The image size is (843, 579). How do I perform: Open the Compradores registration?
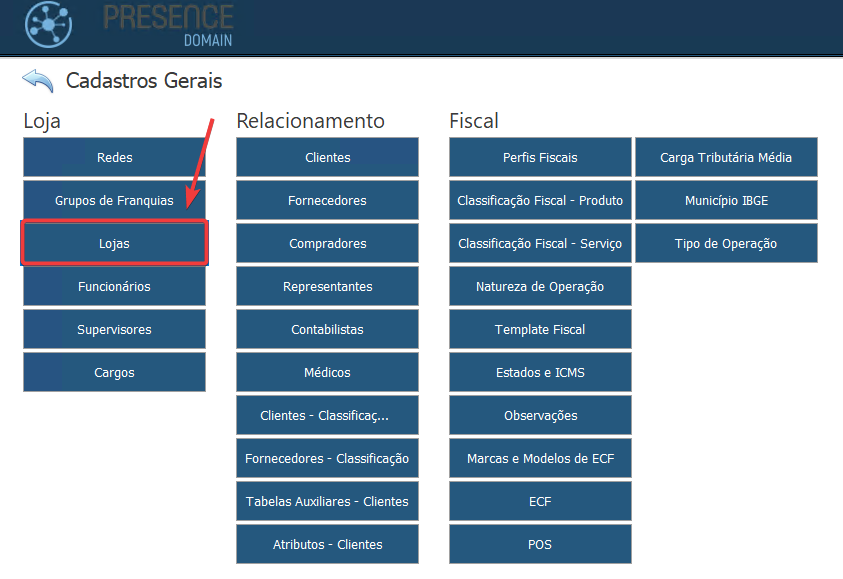[327, 244]
